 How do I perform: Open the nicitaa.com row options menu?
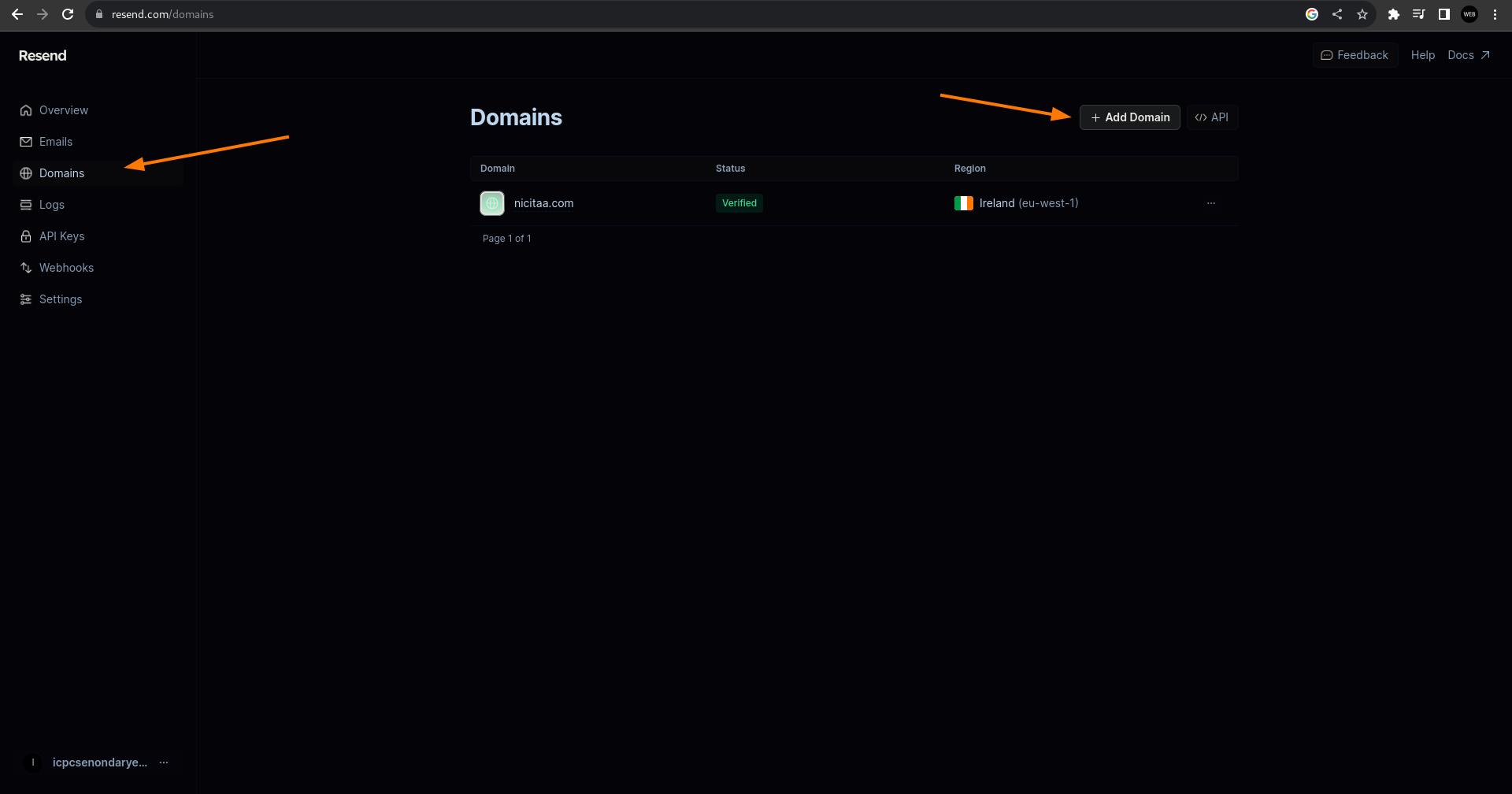click(1211, 203)
